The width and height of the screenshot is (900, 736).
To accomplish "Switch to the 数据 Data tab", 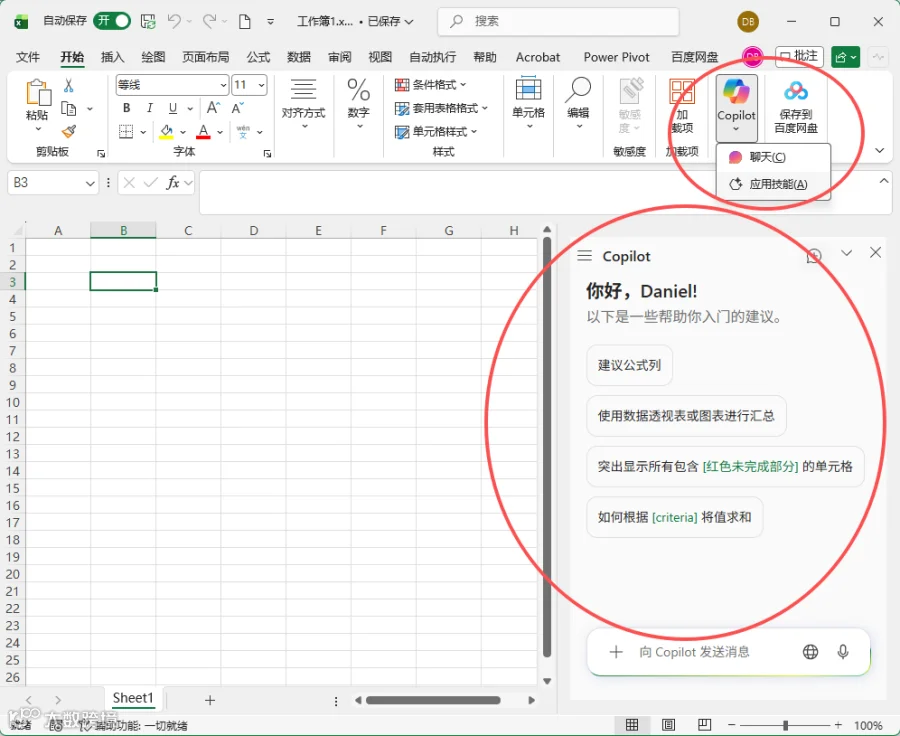I will 298,57.
